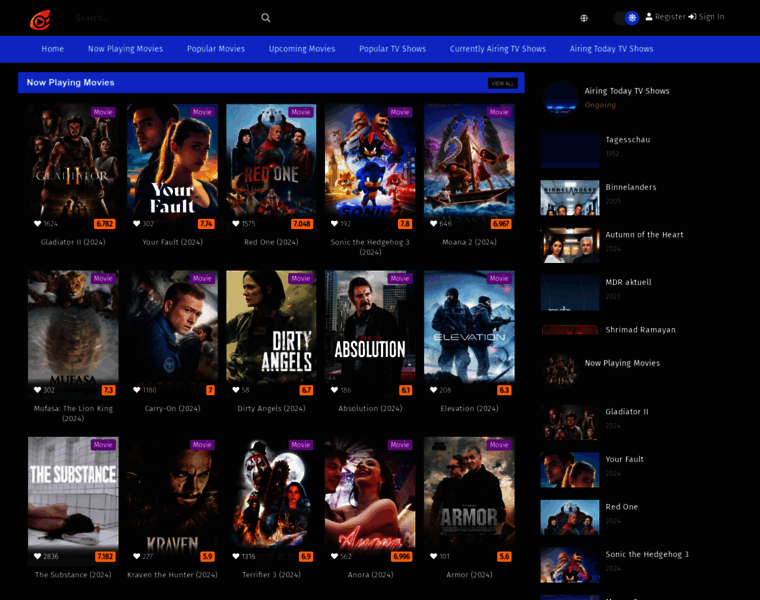Open the Anora (2024) title link
This screenshot has height=600, width=760.
[x=370, y=574]
